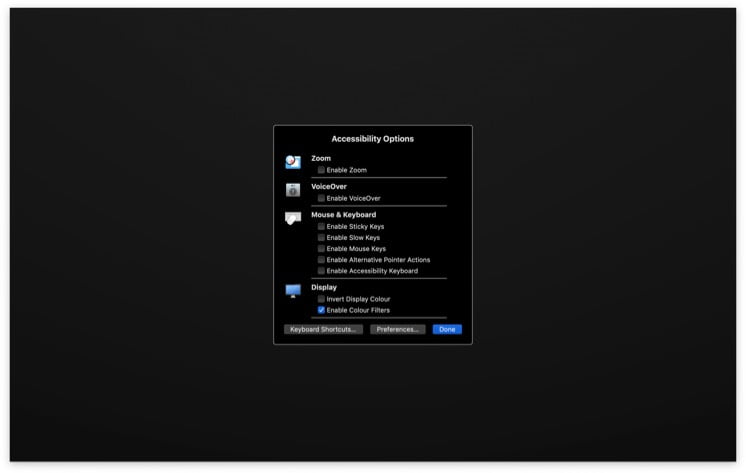Tick the Enable Slow Keys box

tap(321, 237)
